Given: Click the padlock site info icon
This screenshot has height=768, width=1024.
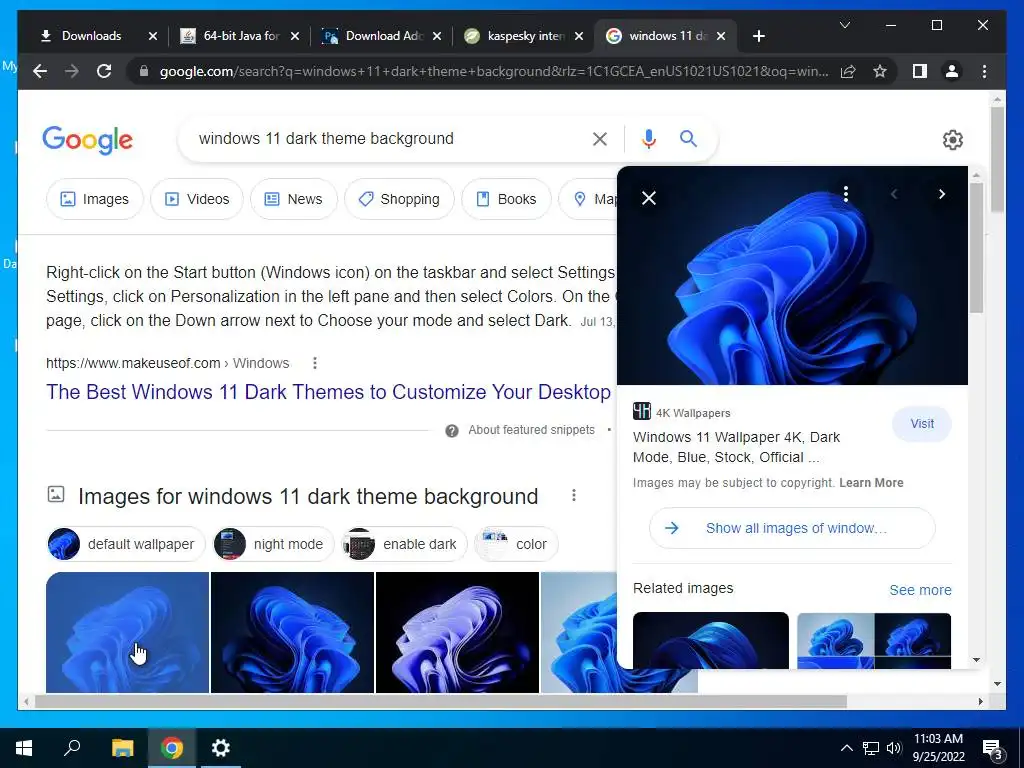Looking at the screenshot, I should 144,71.
